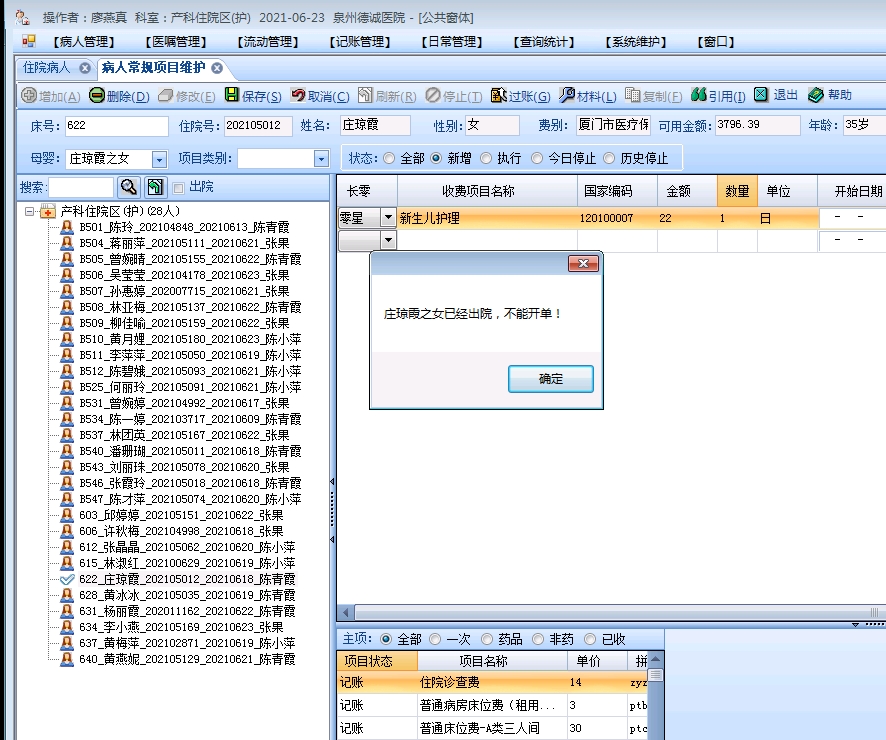Click the 退出 exit toolbar icon
The height and width of the screenshot is (740, 886).
click(x=761, y=94)
